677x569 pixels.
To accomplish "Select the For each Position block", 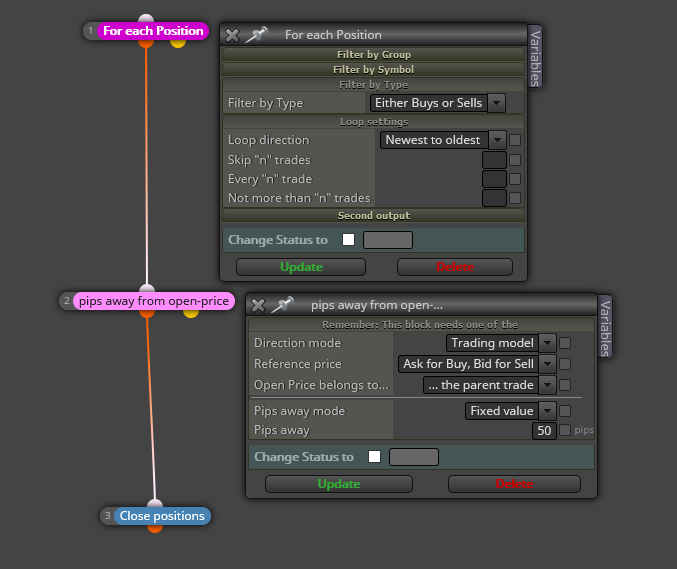I will pos(153,31).
